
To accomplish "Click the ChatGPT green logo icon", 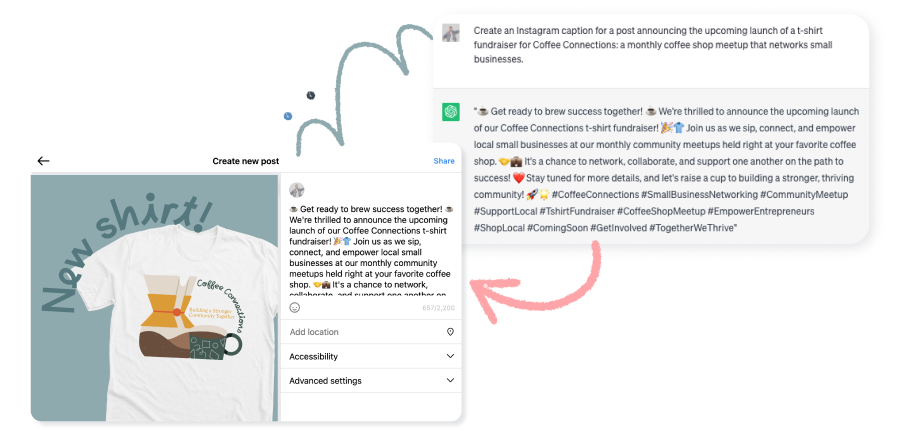I will pyautogui.click(x=451, y=111).
